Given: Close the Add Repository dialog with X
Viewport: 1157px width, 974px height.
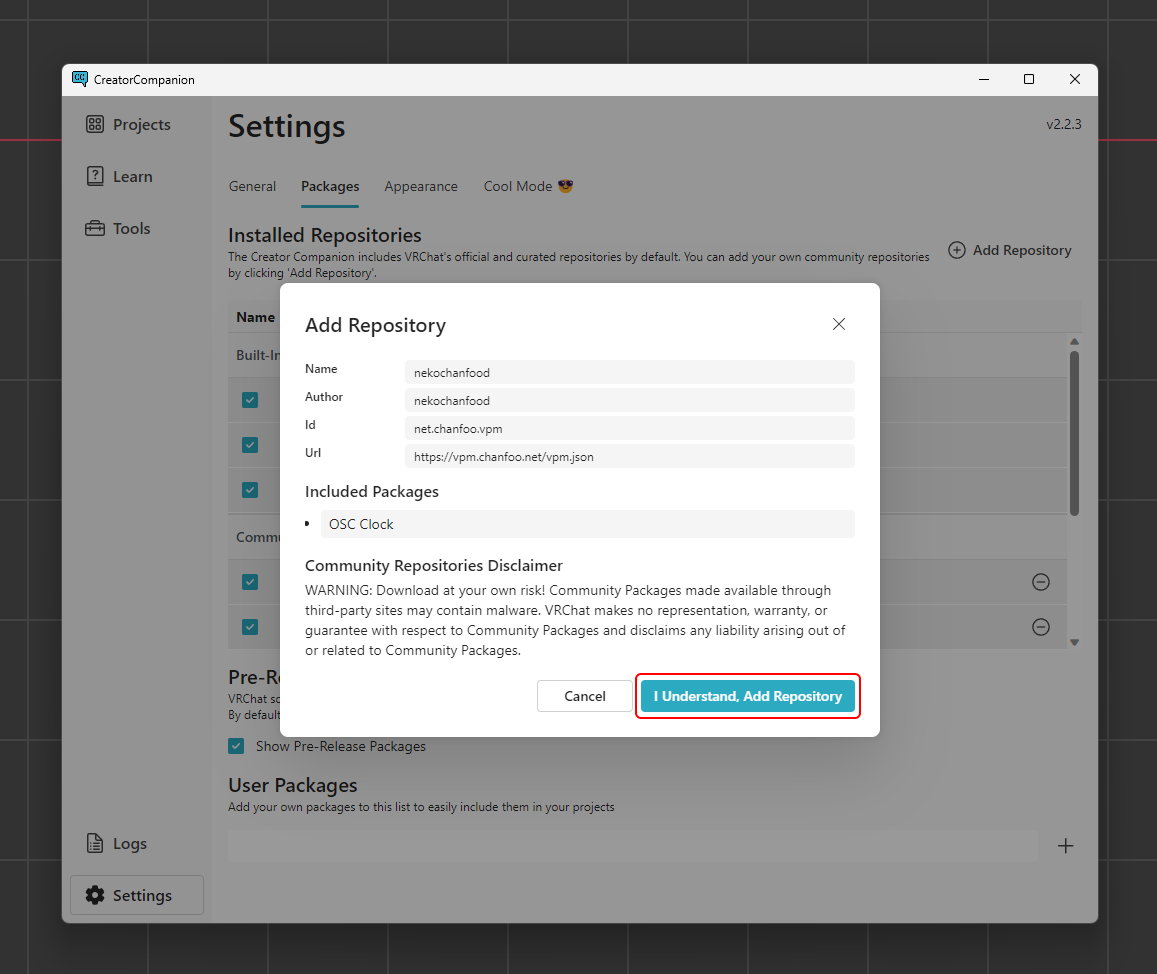Looking at the screenshot, I should pyautogui.click(x=839, y=324).
